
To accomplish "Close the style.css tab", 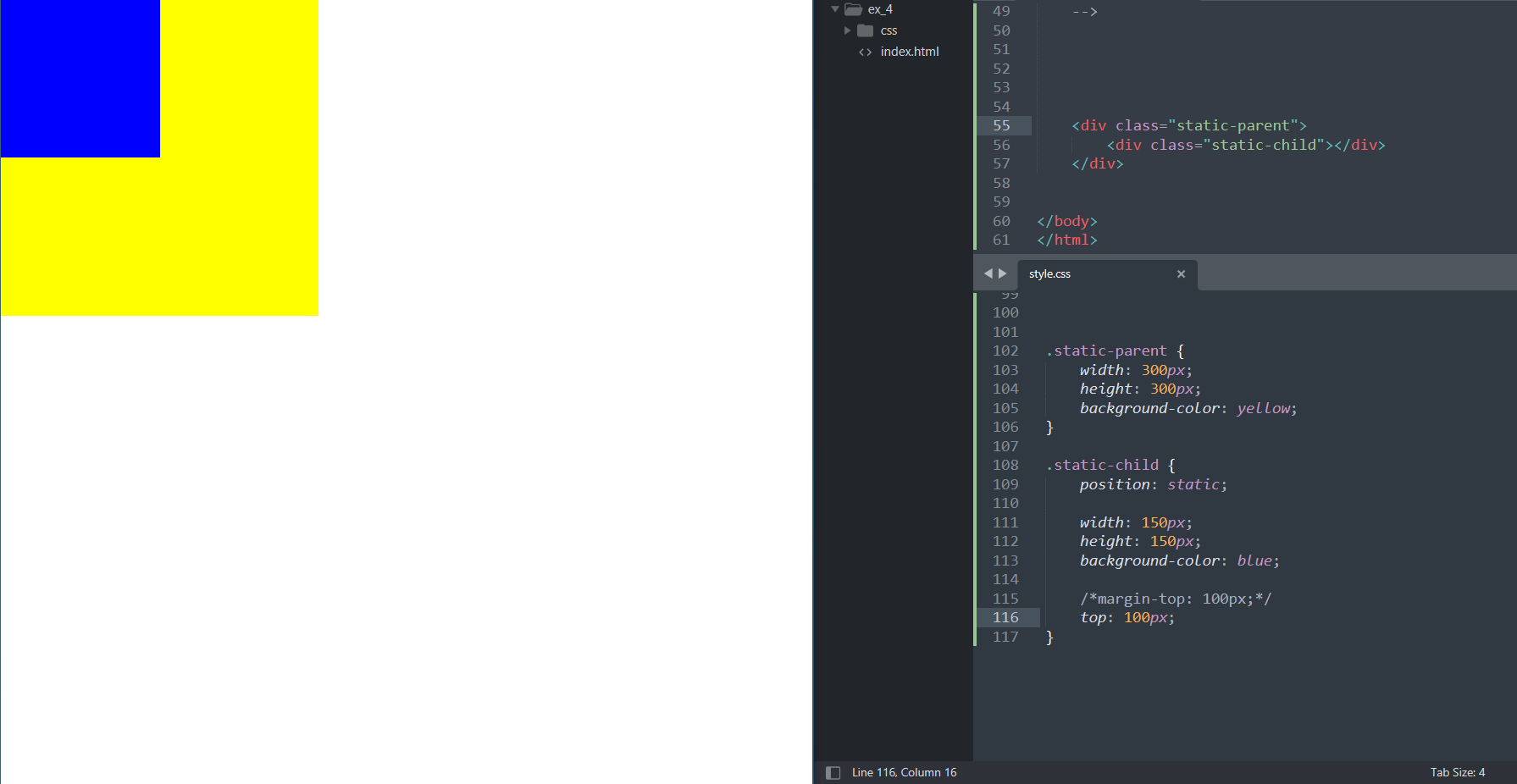I will coord(1181,273).
